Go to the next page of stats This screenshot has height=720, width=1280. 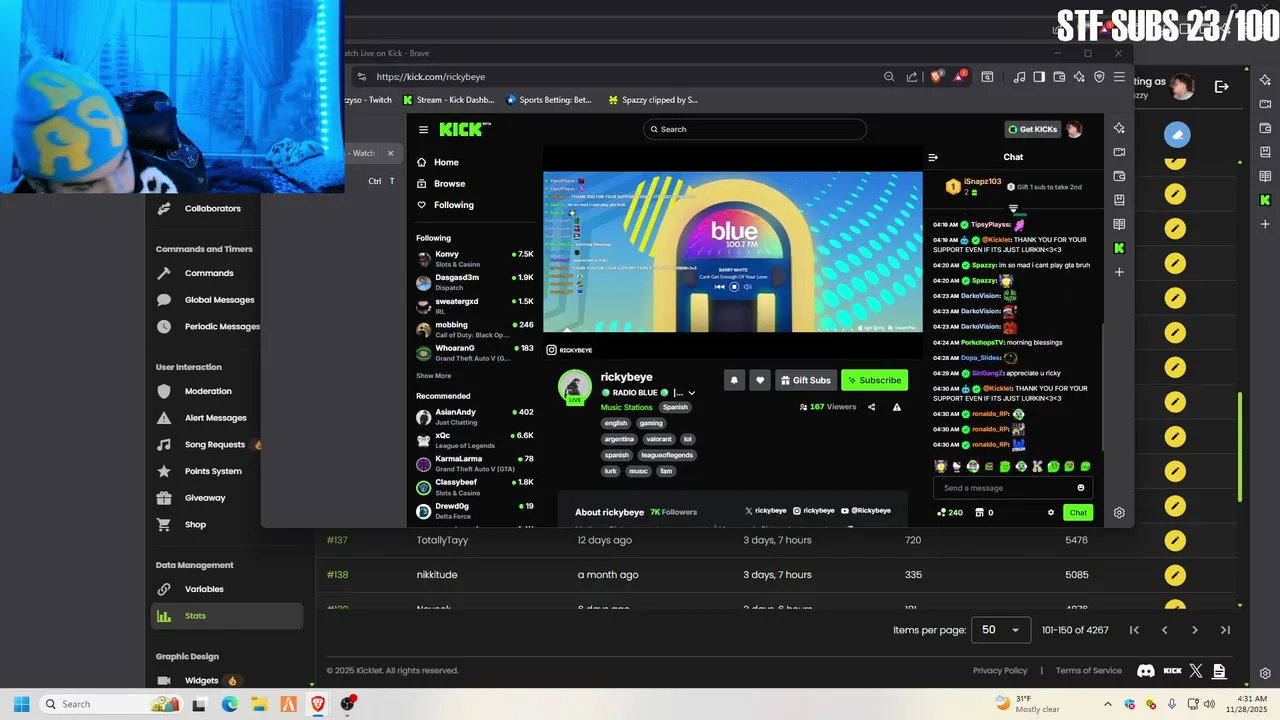1194,630
